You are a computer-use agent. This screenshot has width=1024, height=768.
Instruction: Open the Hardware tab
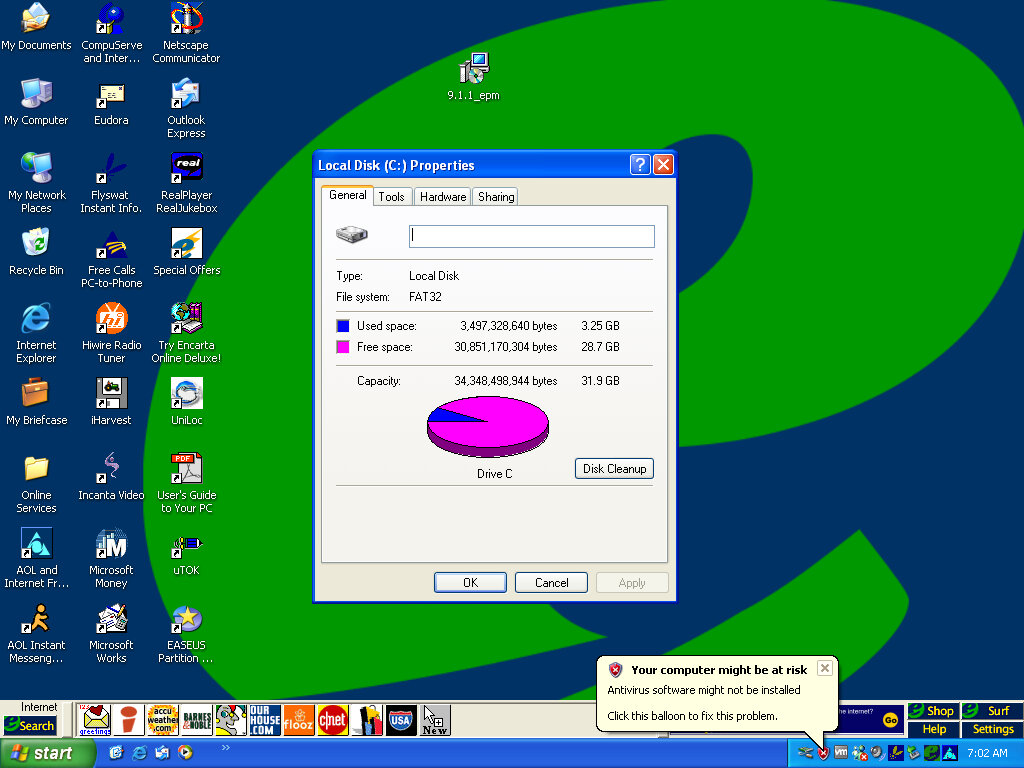tap(443, 197)
